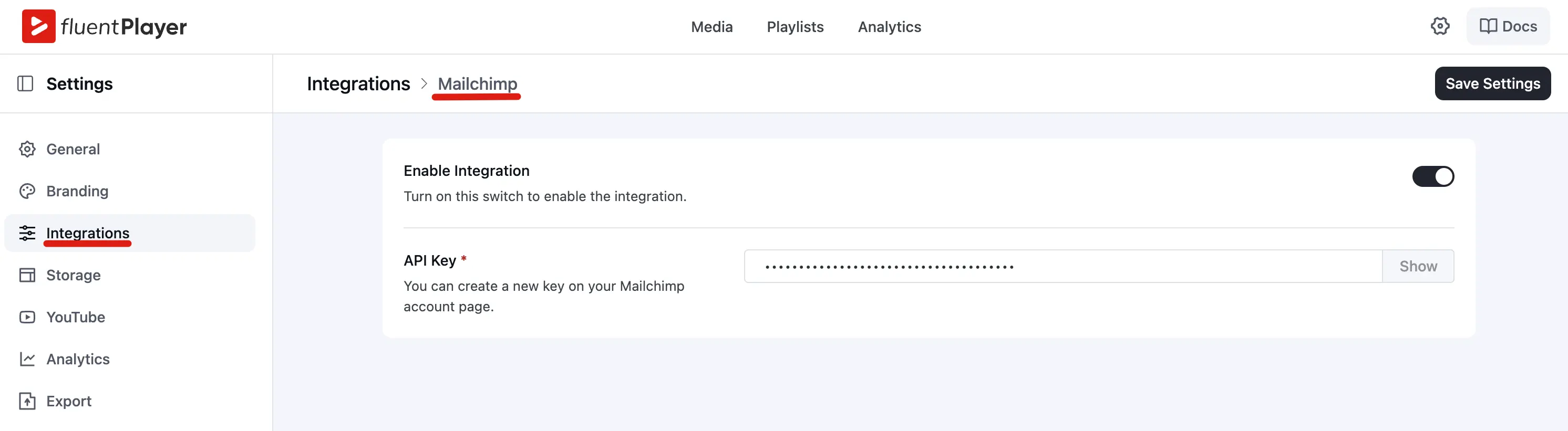1568x431 pixels.
Task: Click the fluentPlayer brand name
Action: click(x=123, y=27)
